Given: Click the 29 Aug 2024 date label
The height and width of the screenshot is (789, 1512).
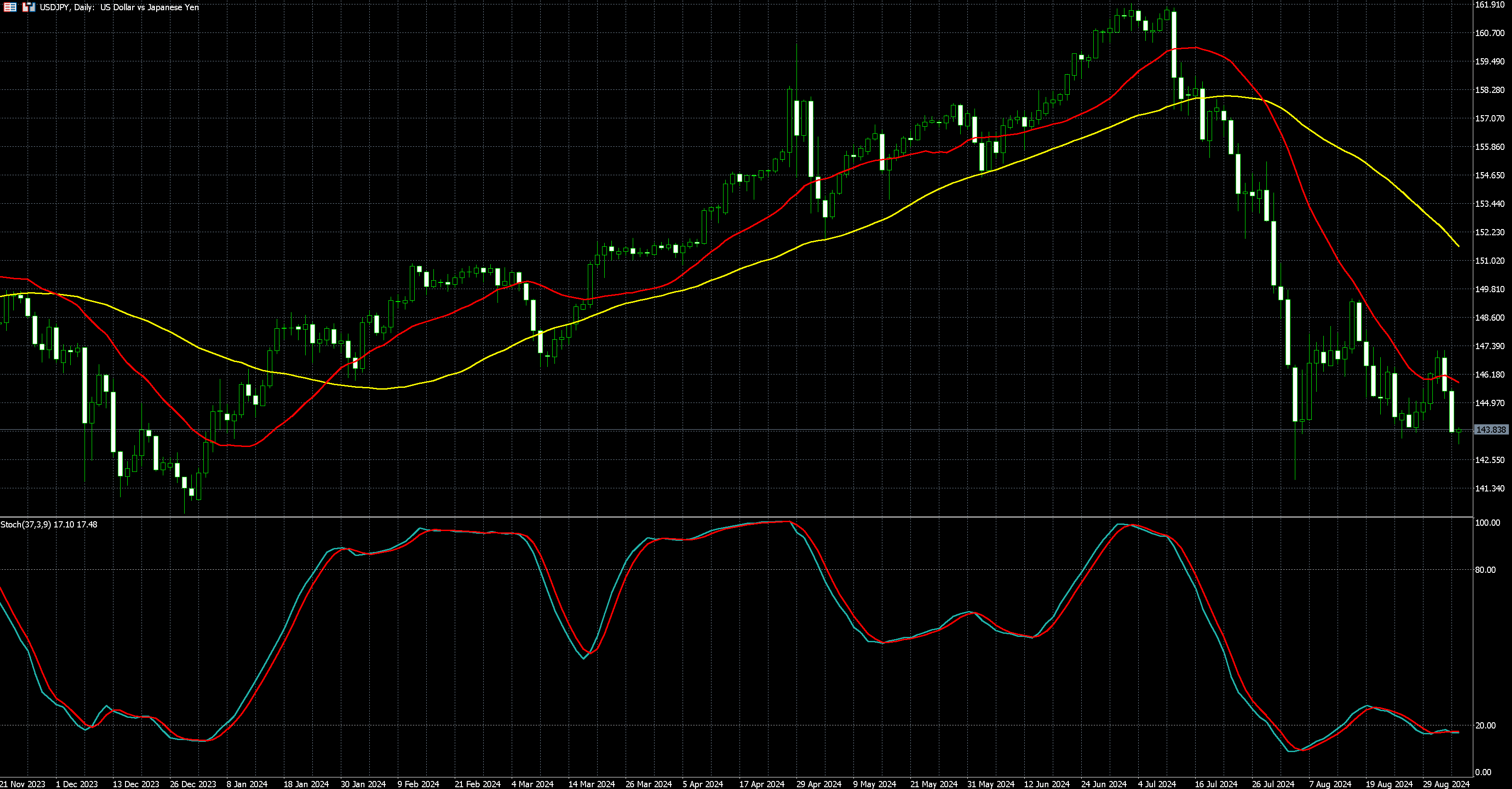Looking at the screenshot, I should (x=1446, y=784).
